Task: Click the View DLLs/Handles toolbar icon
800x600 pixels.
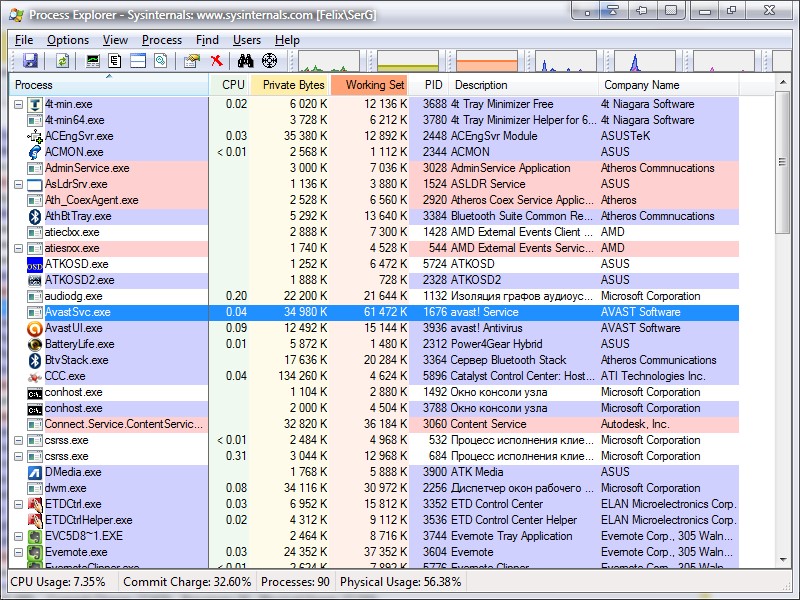Action: pyautogui.click(x=161, y=61)
